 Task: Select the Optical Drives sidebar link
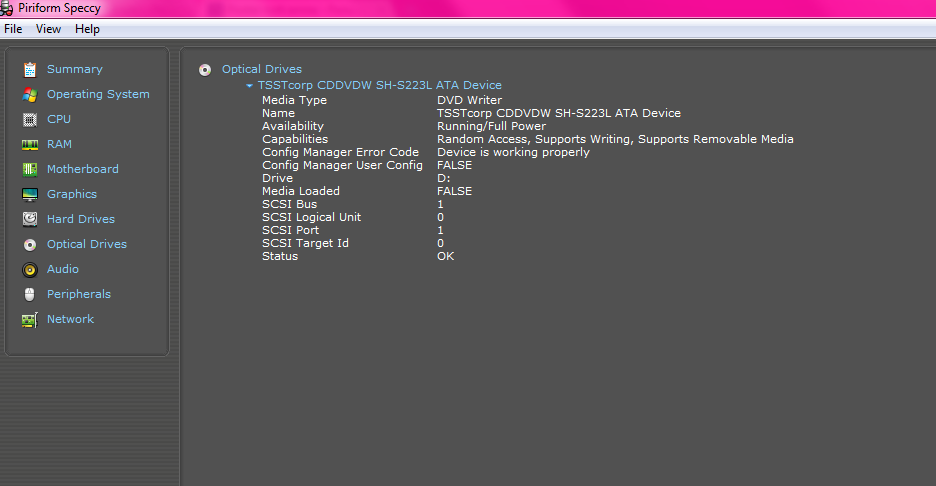click(x=87, y=244)
